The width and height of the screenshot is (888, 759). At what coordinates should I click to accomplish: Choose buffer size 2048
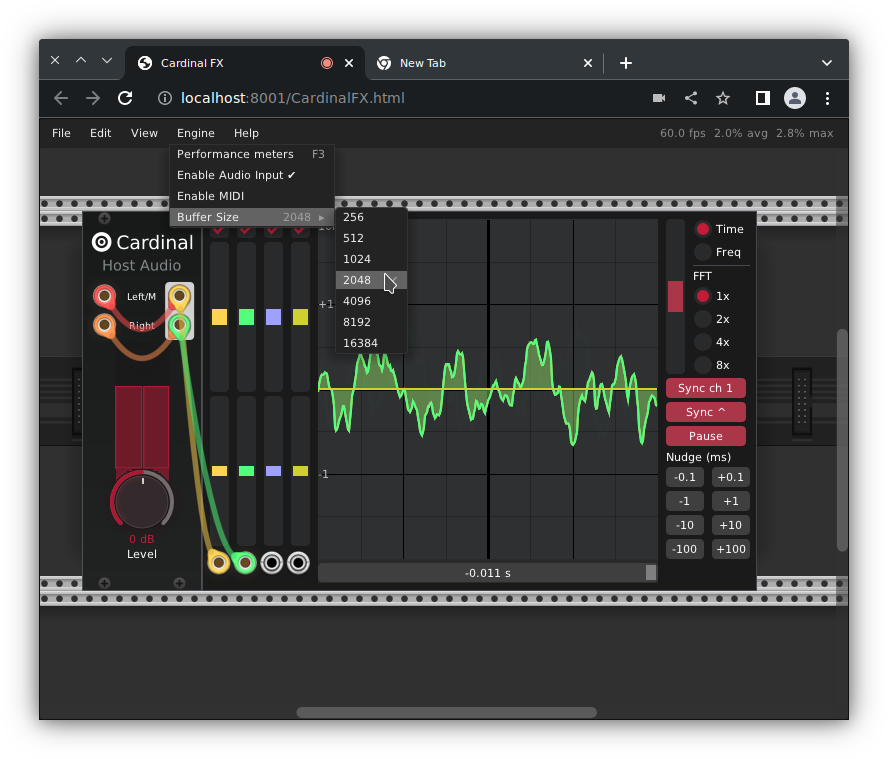click(372, 280)
